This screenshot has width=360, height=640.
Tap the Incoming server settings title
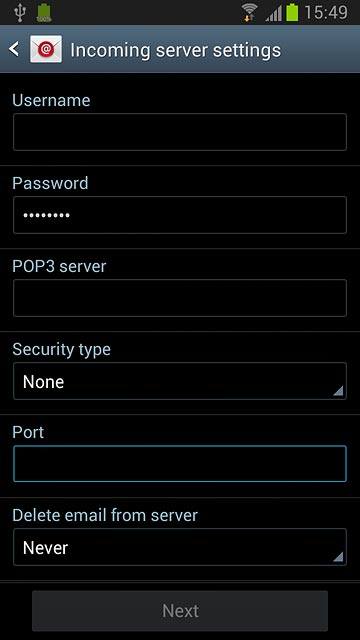176,50
